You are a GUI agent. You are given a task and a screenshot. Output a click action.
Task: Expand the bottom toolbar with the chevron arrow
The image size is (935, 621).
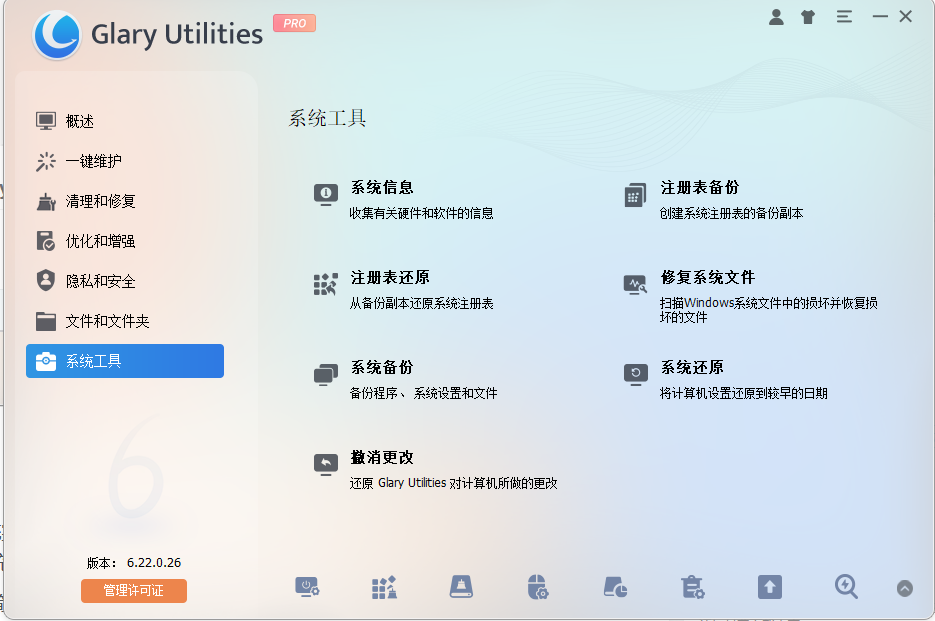[905, 589]
